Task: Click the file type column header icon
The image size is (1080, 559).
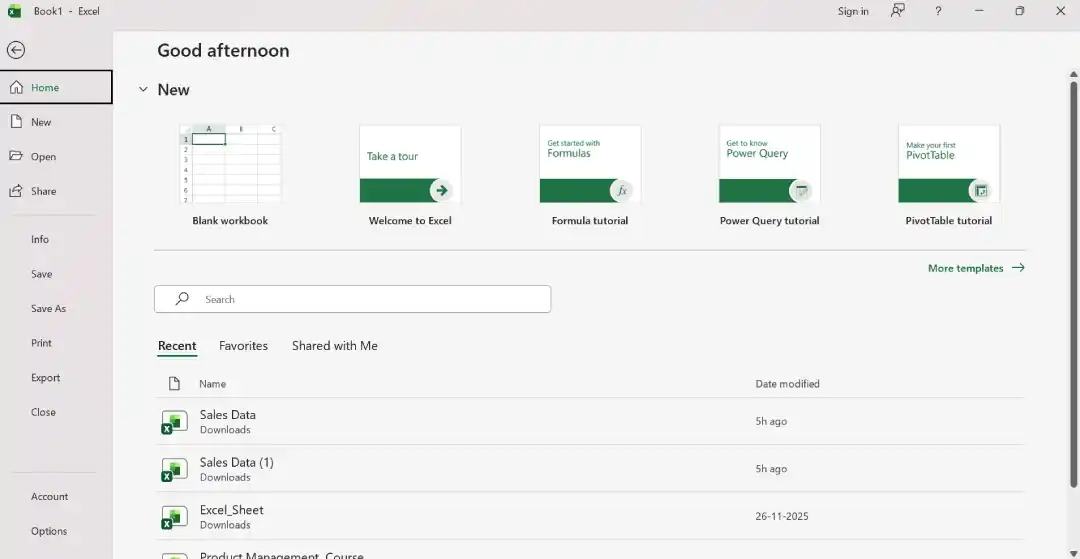Action: tap(174, 383)
